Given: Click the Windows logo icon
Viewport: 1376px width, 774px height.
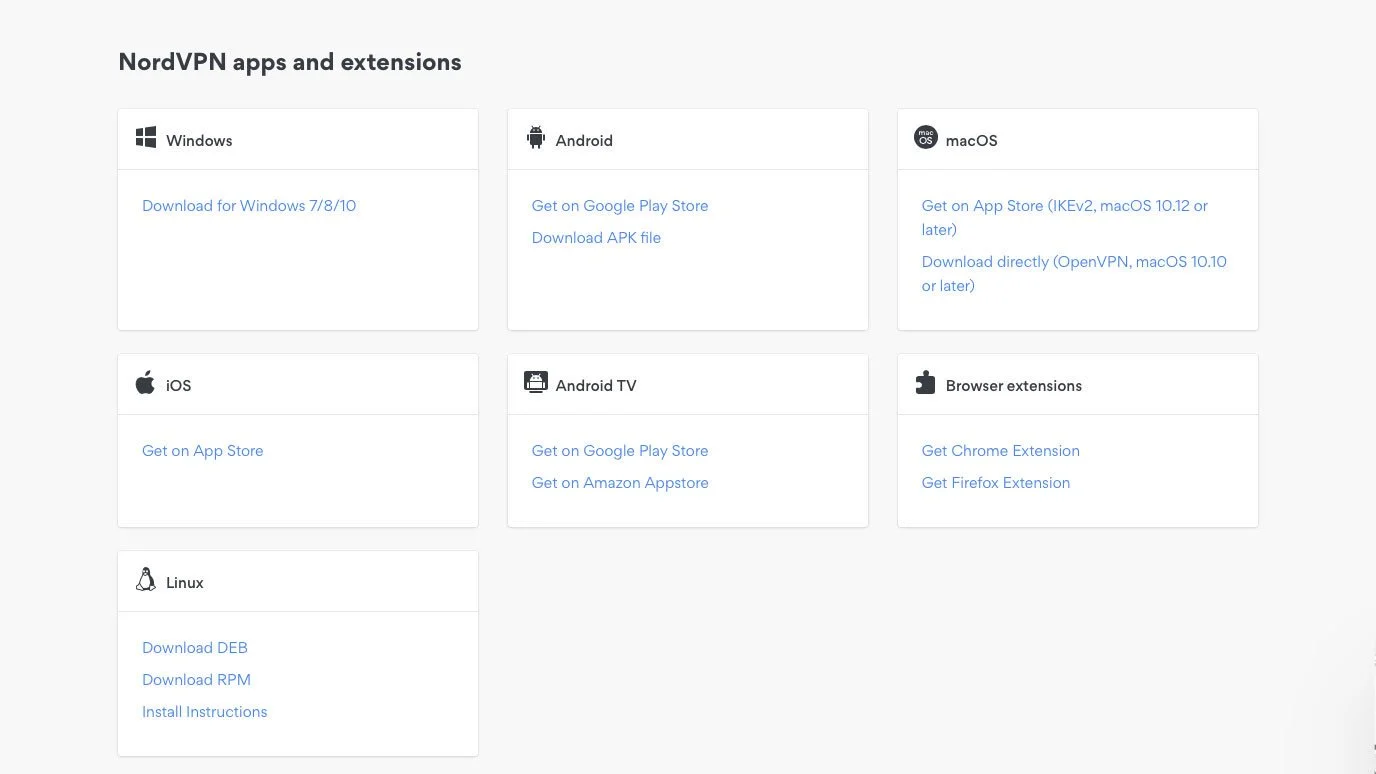Looking at the screenshot, I should coord(146,138).
